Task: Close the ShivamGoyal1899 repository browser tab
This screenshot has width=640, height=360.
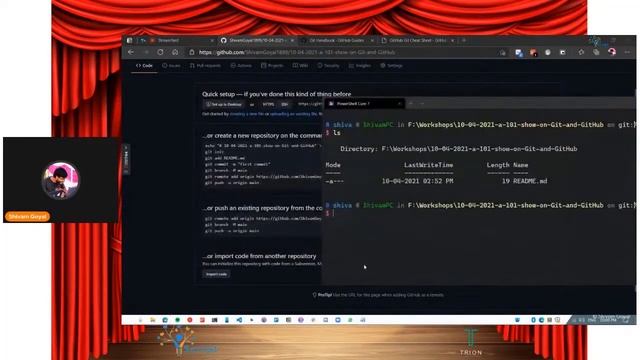Action: 292,40
